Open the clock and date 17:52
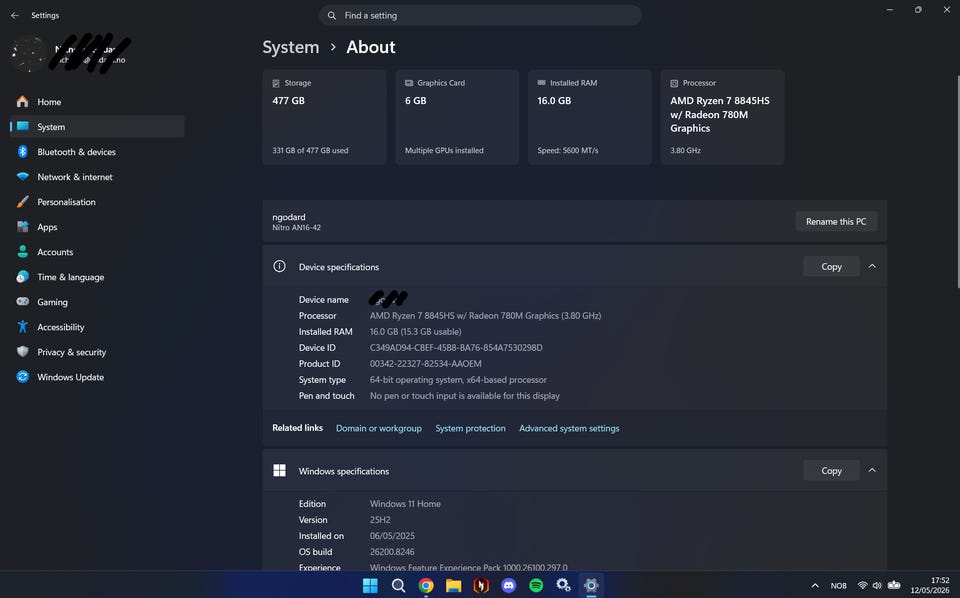 [x=930, y=585]
